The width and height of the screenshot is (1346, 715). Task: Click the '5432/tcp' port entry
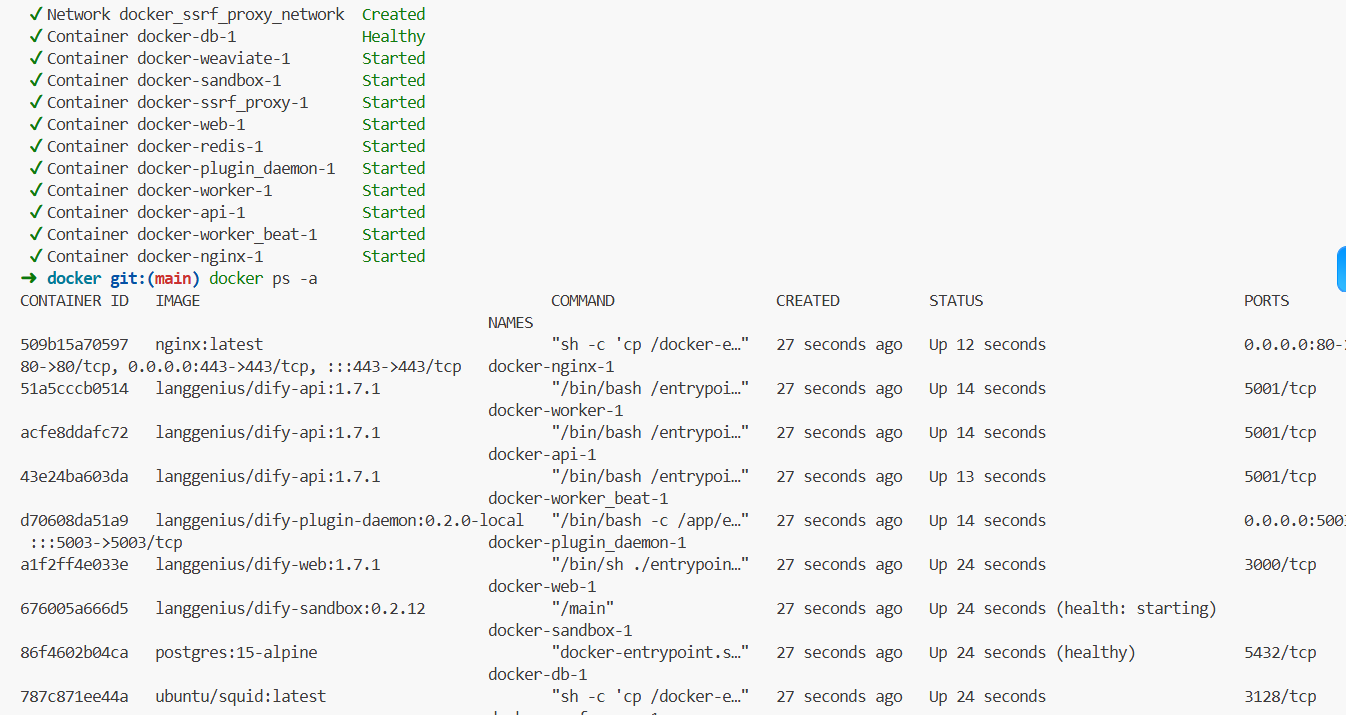point(1280,653)
